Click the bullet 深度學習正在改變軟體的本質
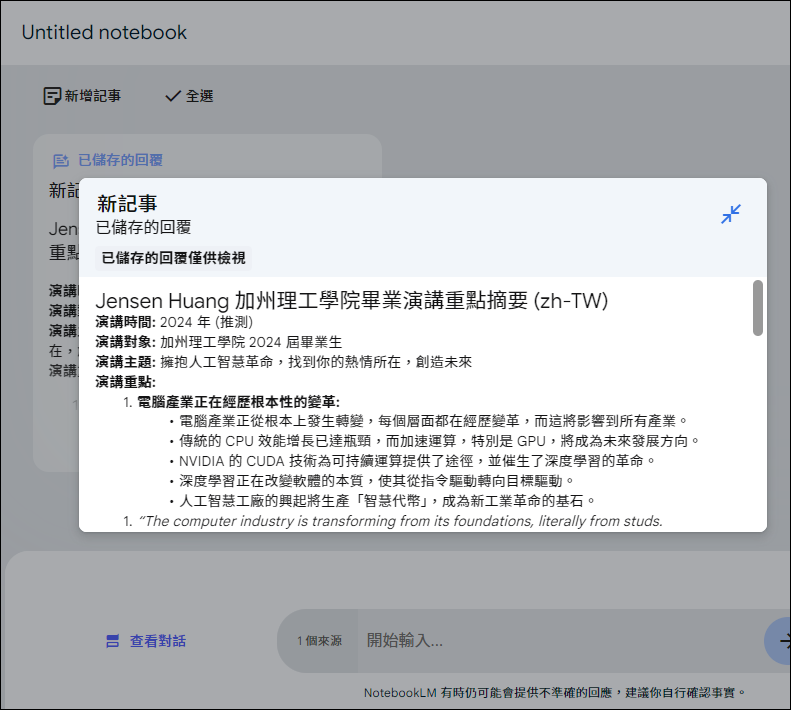The width and height of the screenshot is (791, 710). (x=376, y=481)
